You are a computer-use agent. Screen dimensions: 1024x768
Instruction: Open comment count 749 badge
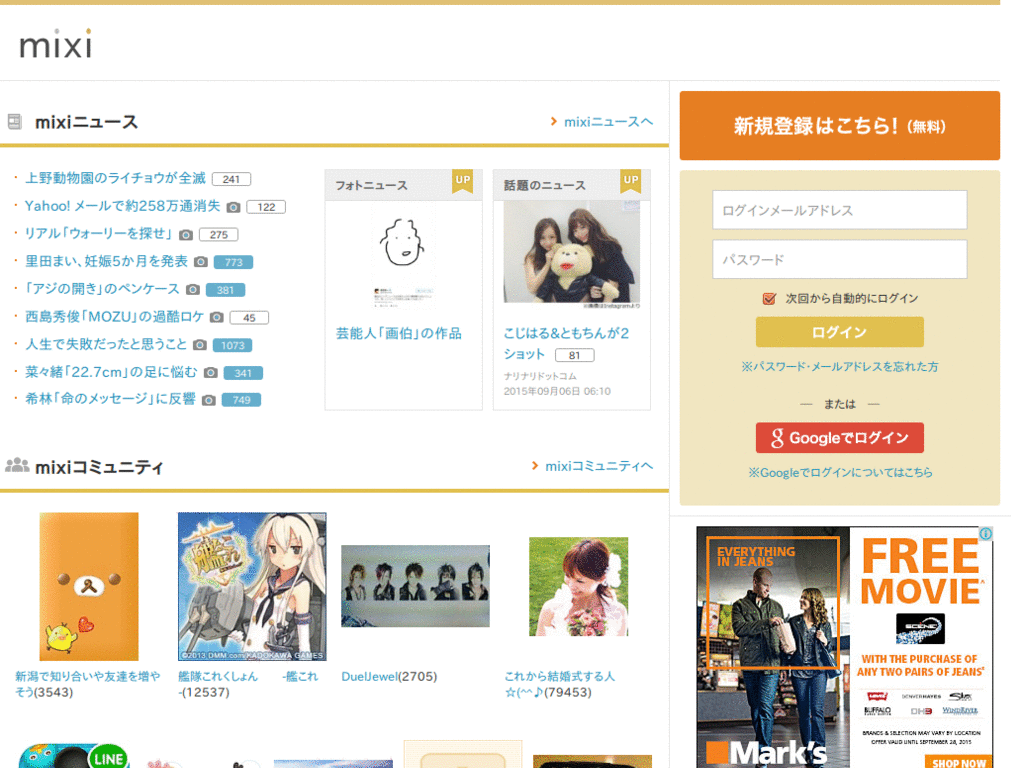241,400
